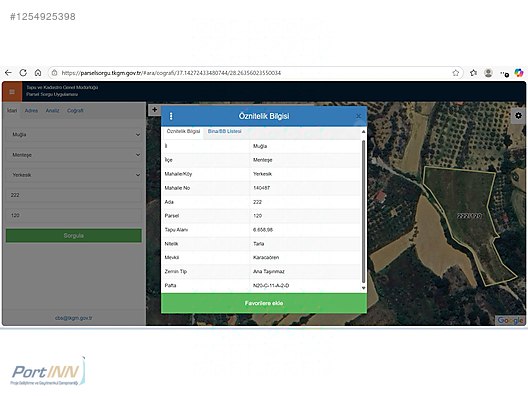
Task: Select the Nitelik value Tarla
Action: 259,244
